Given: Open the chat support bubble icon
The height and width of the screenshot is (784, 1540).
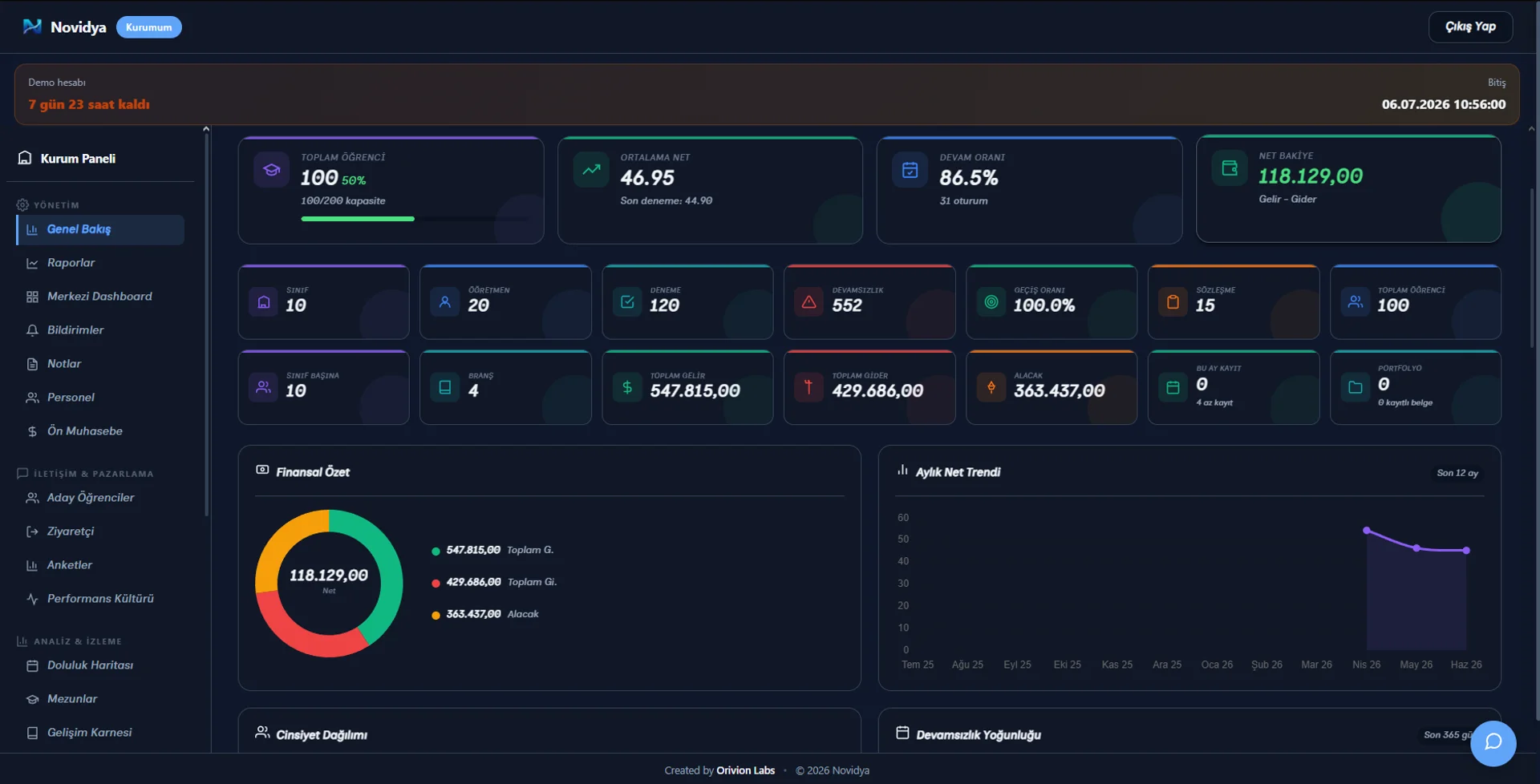Looking at the screenshot, I should coord(1493,743).
